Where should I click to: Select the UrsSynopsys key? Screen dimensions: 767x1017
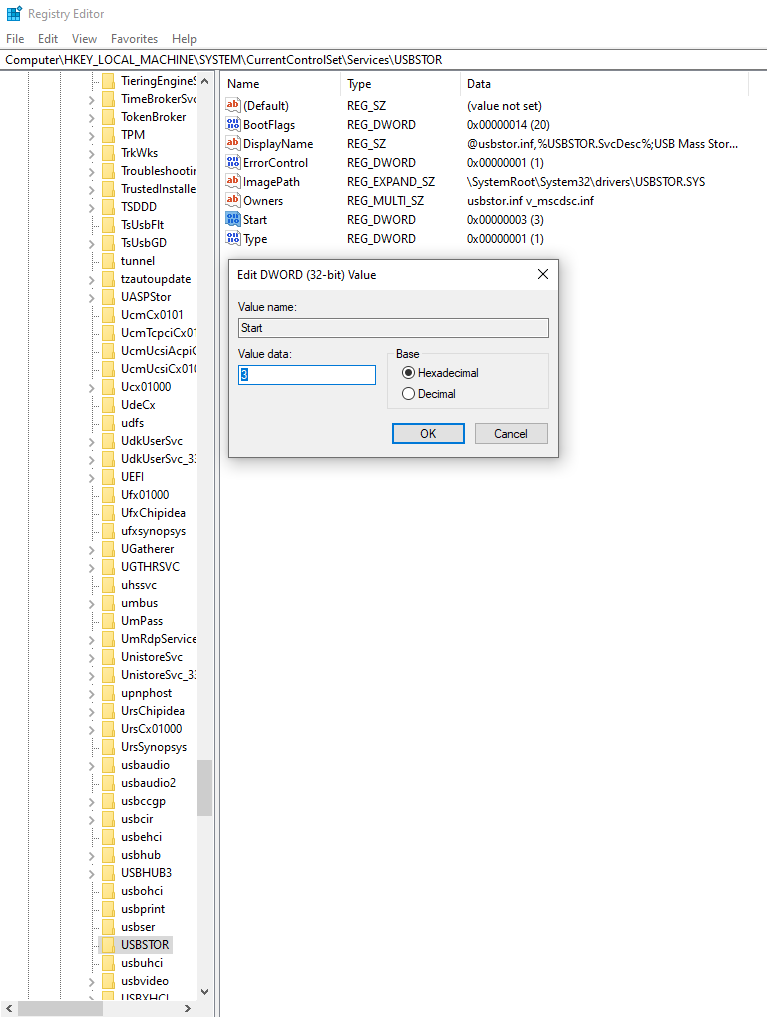pyautogui.click(x=154, y=747)
